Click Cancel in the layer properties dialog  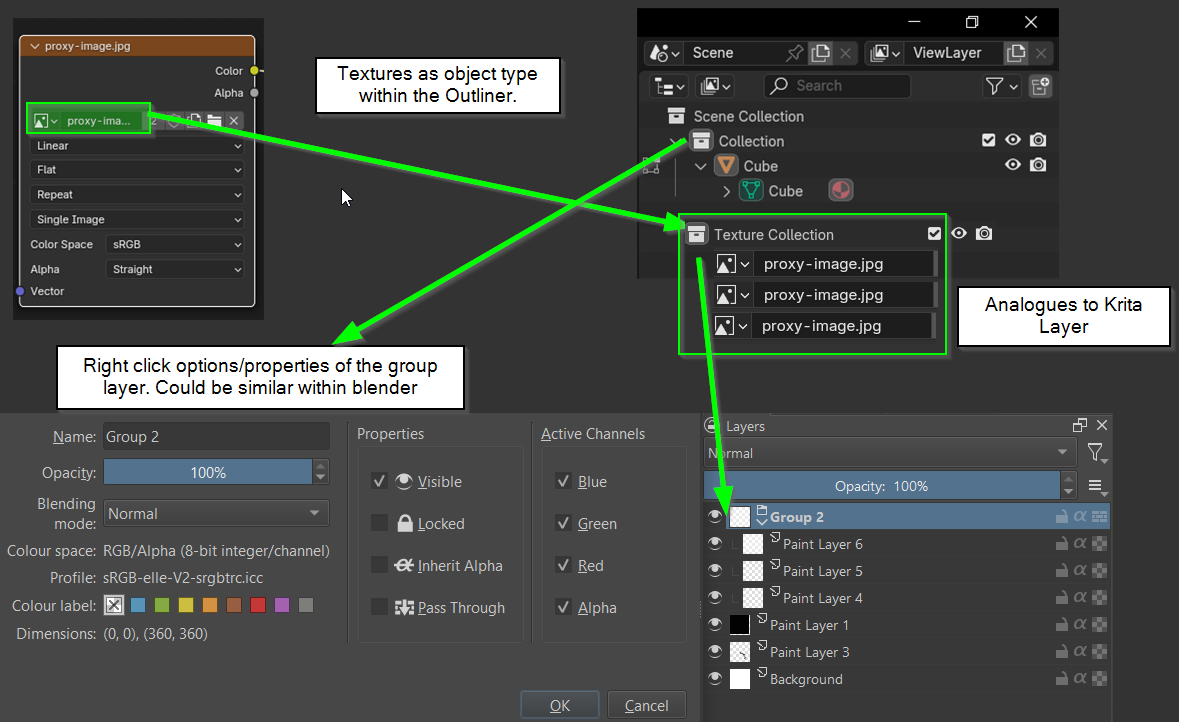pyautogui.click(x=647, y=705)
